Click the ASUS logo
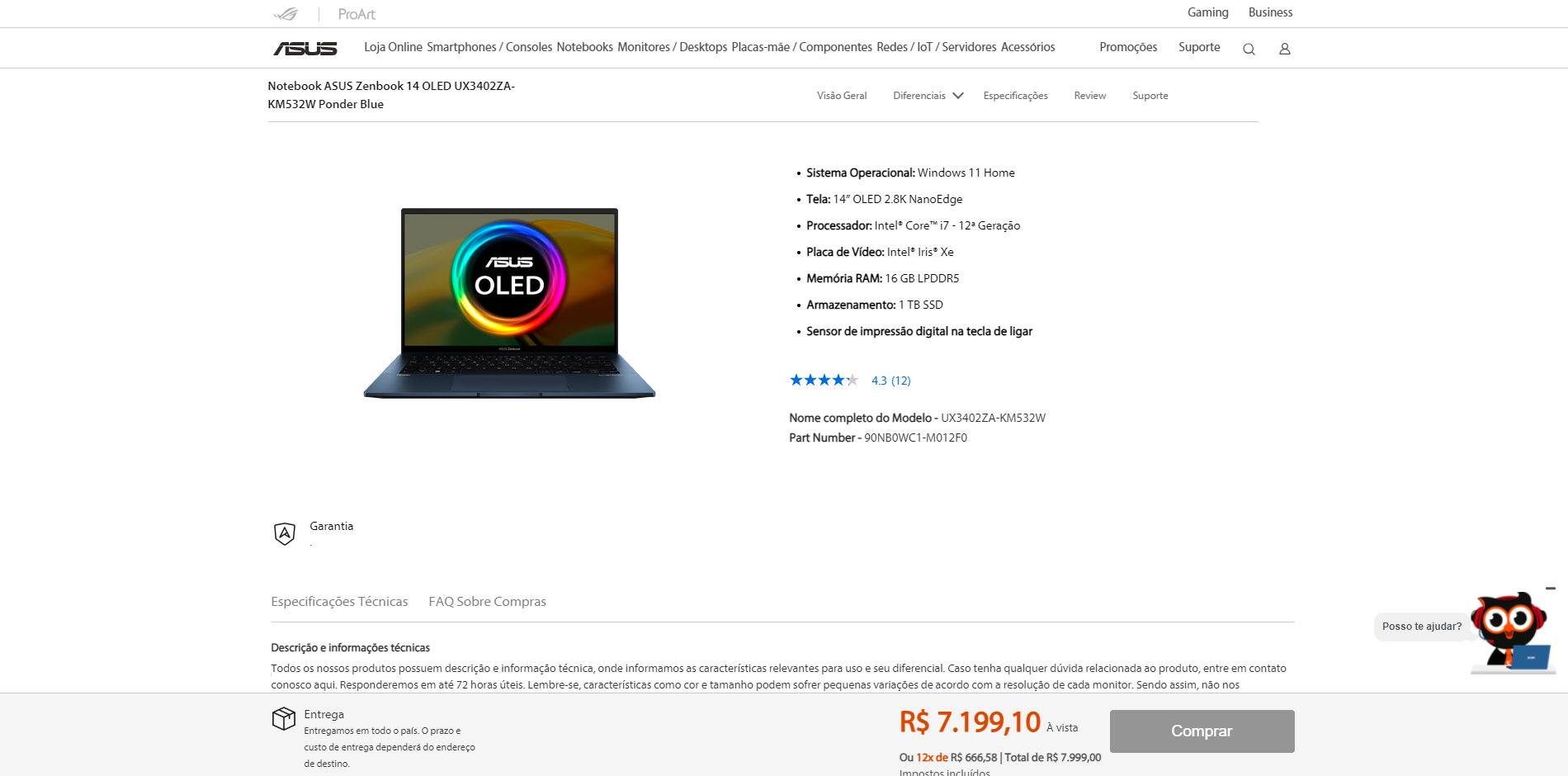This screenshot has height=776, width=1568. point(305,49)
